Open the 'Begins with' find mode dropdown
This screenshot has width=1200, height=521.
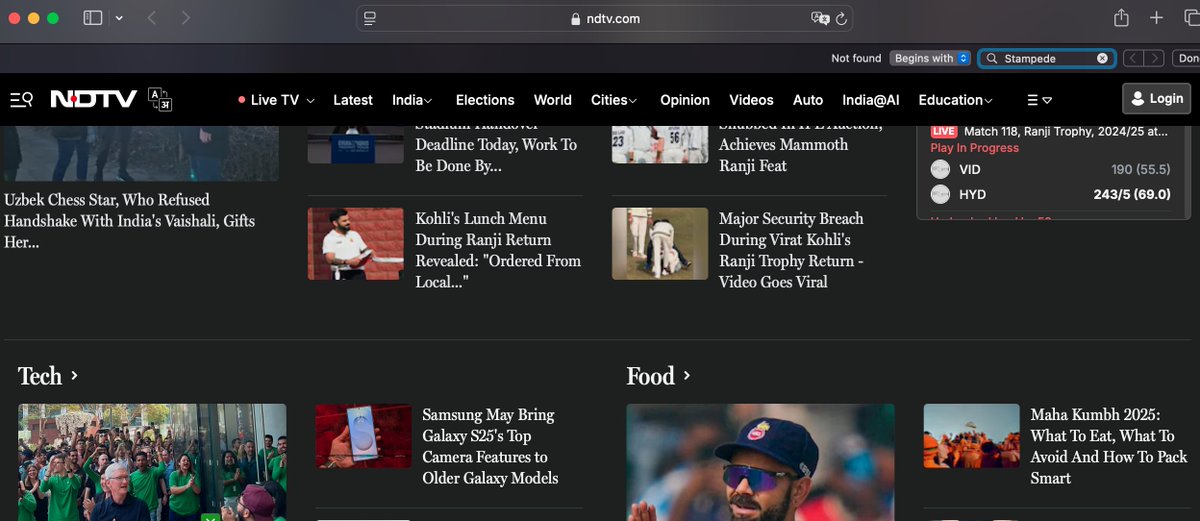(x=930, y=58)
